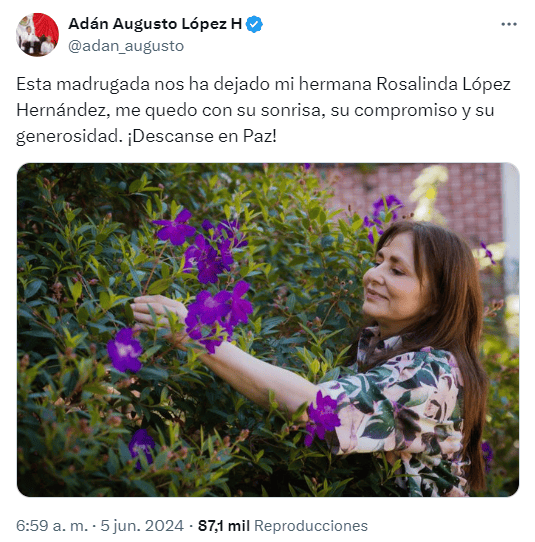Click the phrase "¡Descanse en Paz!"
The image size is (535, 542).
pos(203,136)
